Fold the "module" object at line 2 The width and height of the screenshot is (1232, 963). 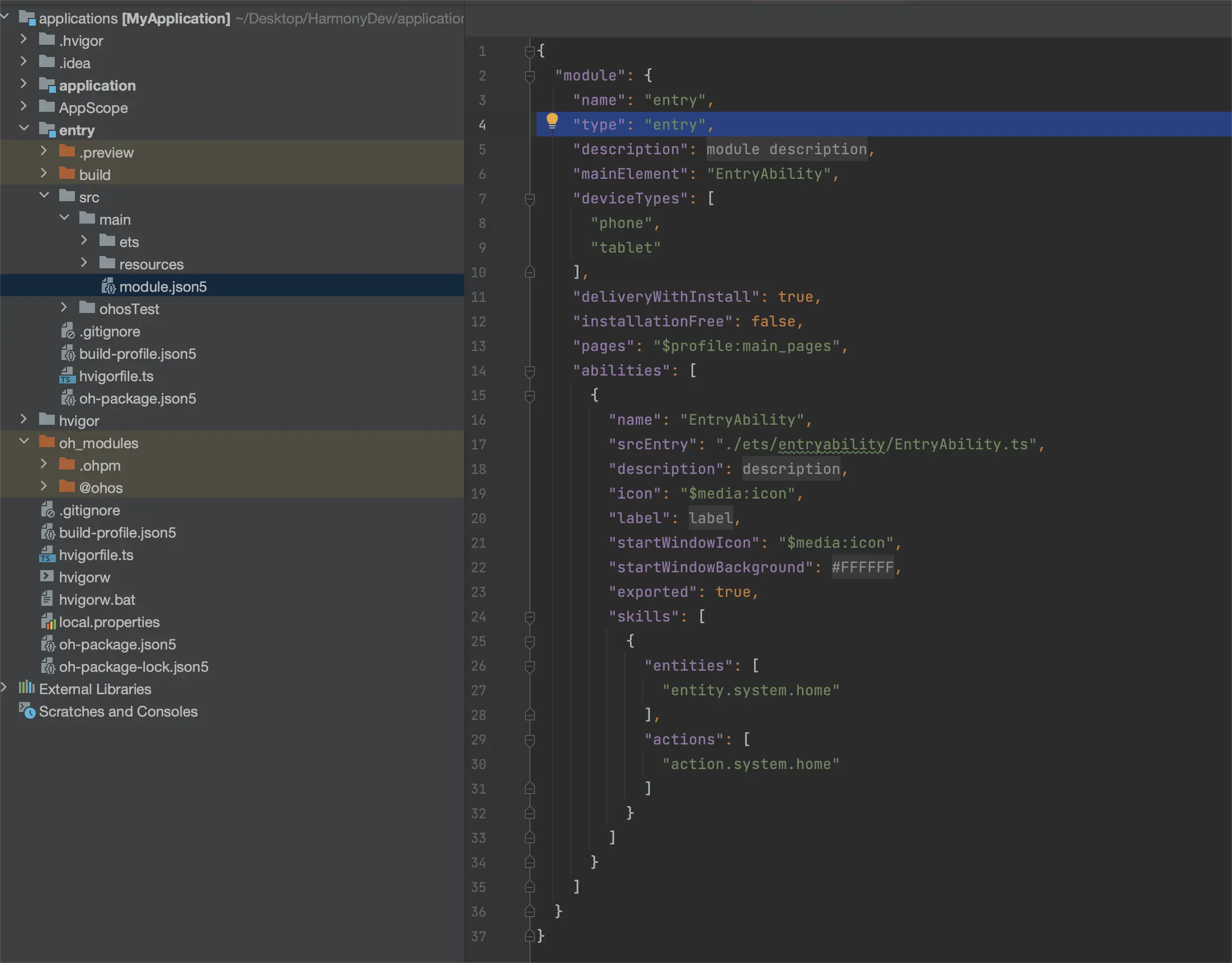[529, 76]
